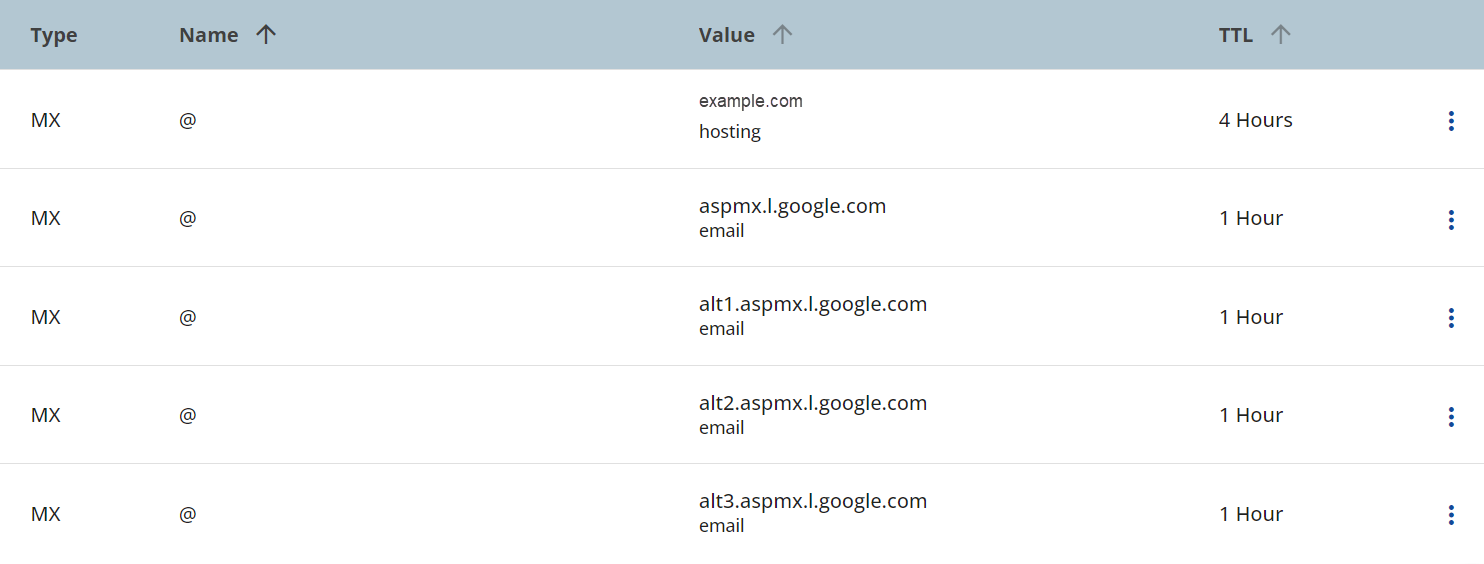Click the alt3.aspmx.l.google.com value
Viewport: 1484px width, 564px height.
click(812, 502)
